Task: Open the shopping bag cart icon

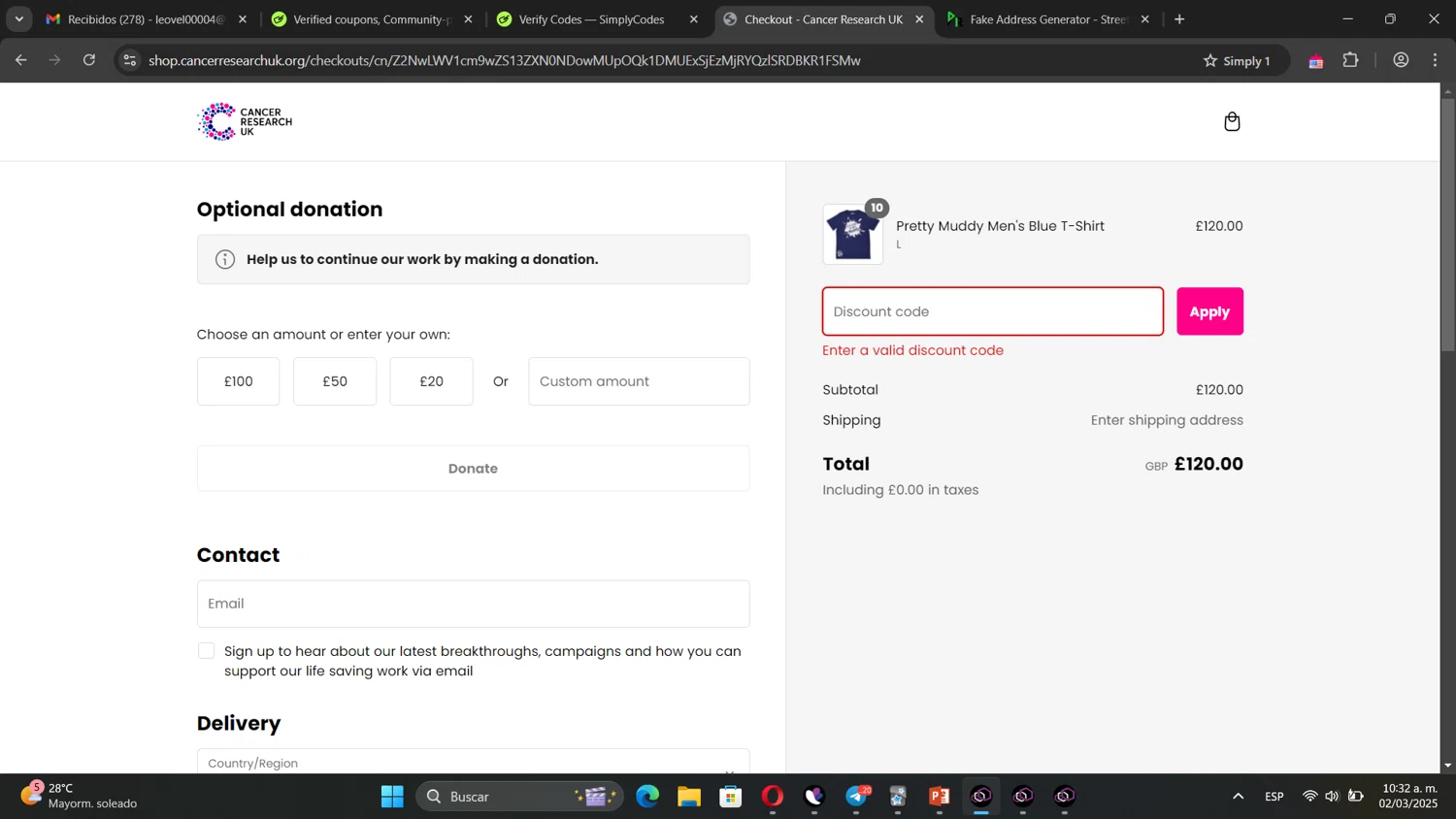Action: pyautogui.click(x=1232, y=121)
